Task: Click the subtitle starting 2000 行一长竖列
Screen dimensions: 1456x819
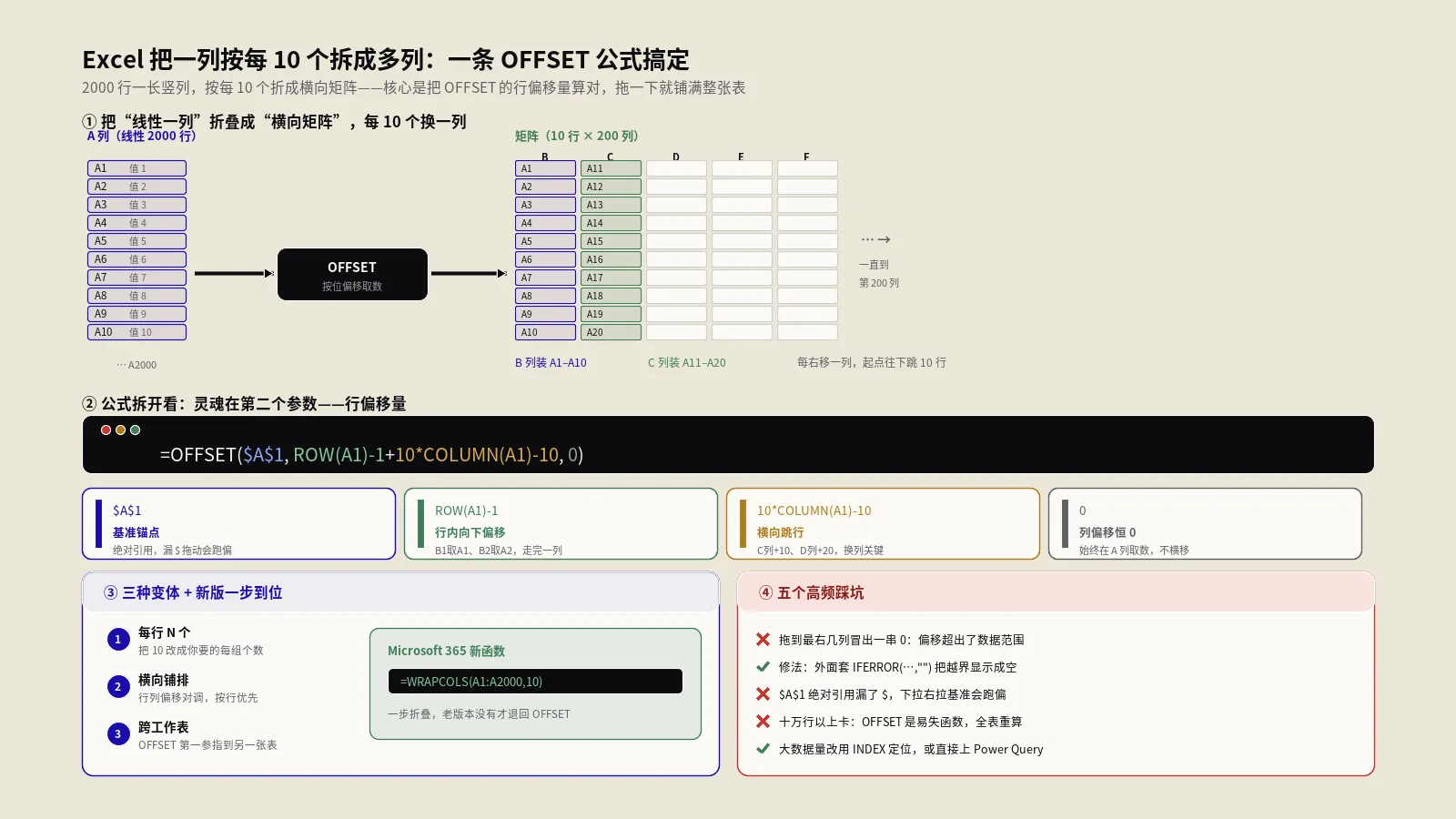Action: tap(414, 87)
